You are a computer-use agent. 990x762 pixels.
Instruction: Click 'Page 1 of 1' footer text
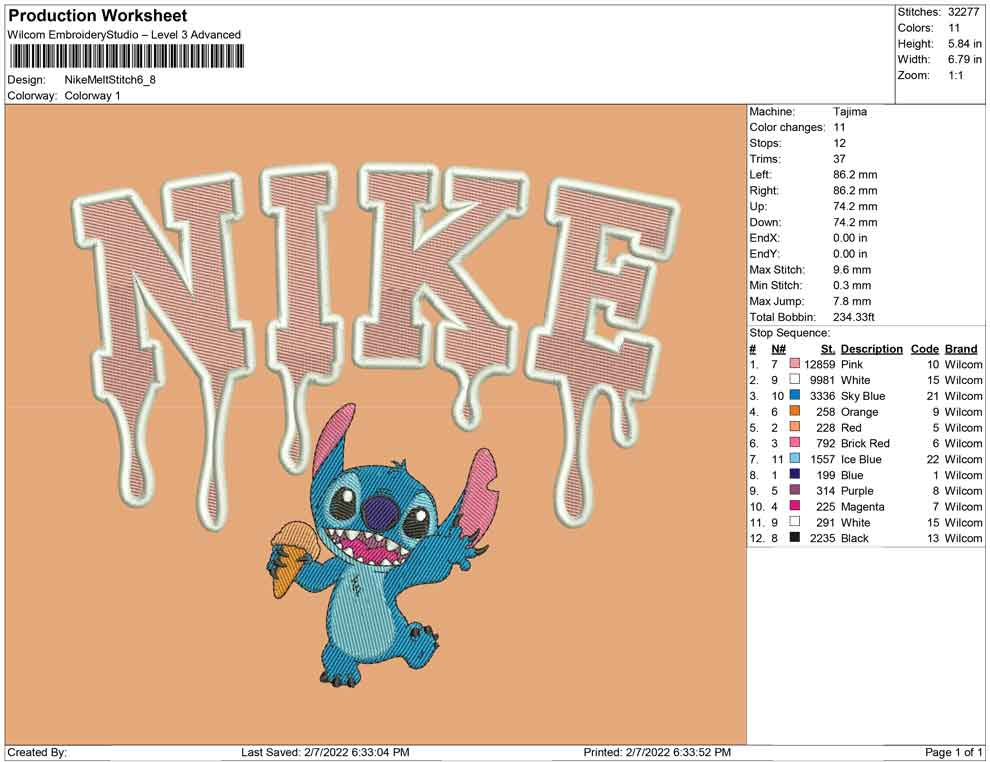pyautogui.click(x=953, y=752)
